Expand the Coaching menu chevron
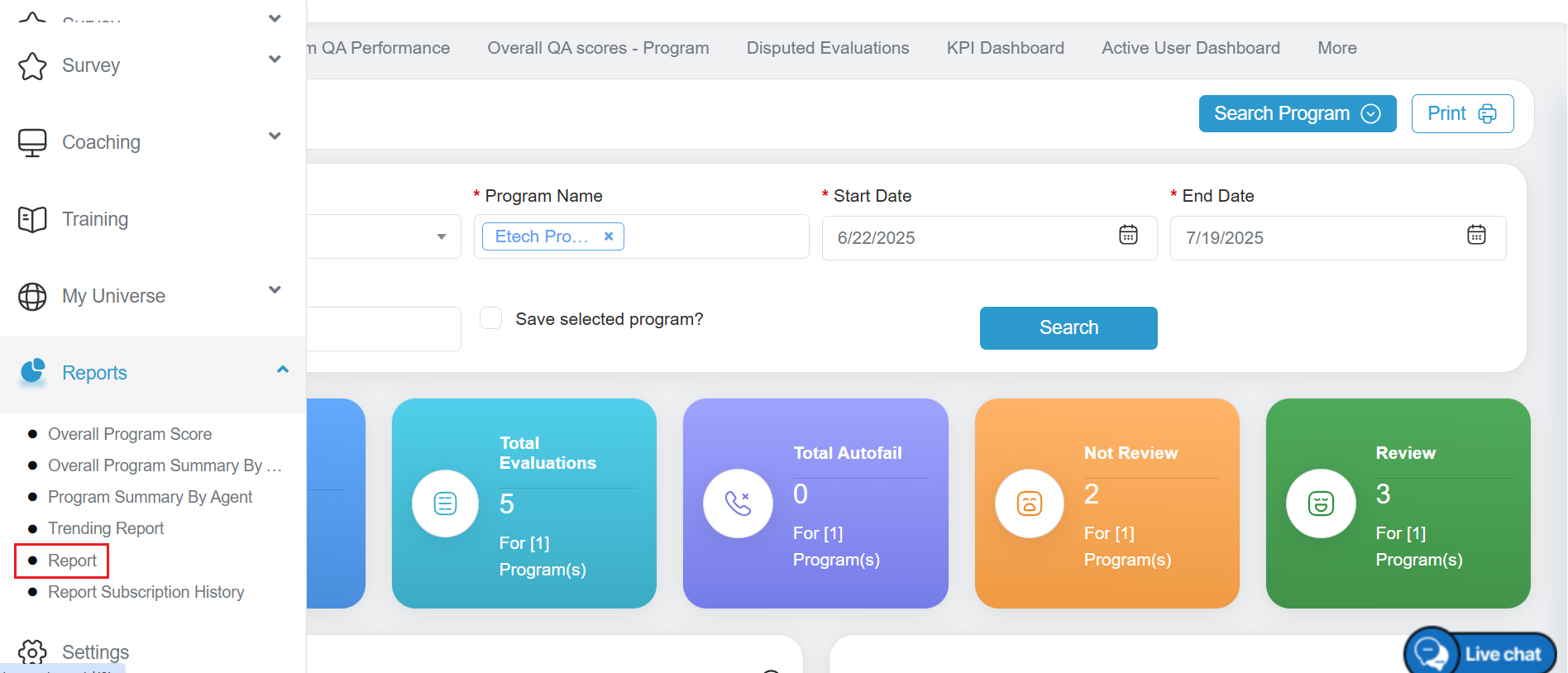Viewport: 1568px width, 673px height. 275,136
